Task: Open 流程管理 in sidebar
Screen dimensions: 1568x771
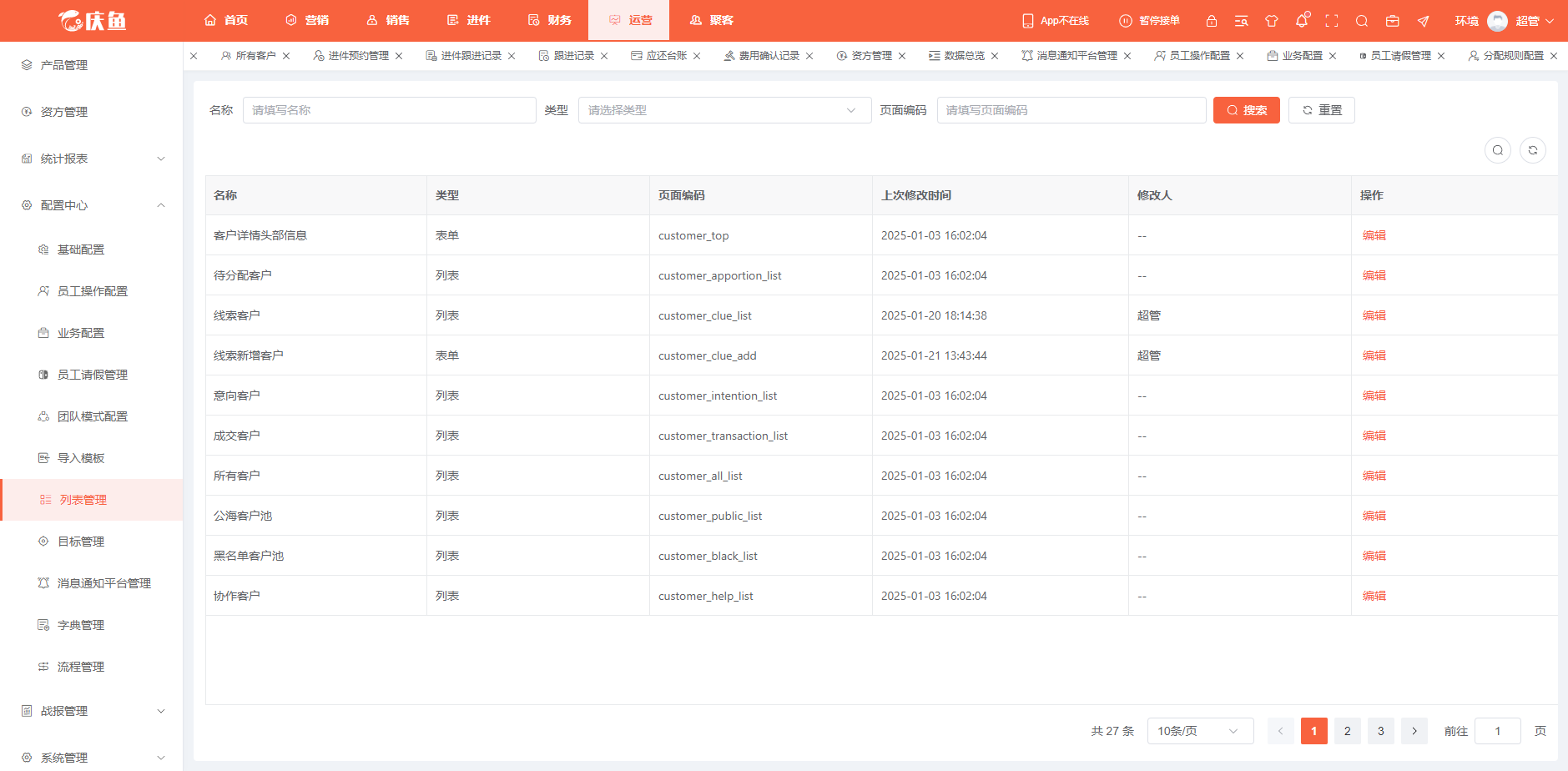Action: pyautogui.click(x=92, y=667)
